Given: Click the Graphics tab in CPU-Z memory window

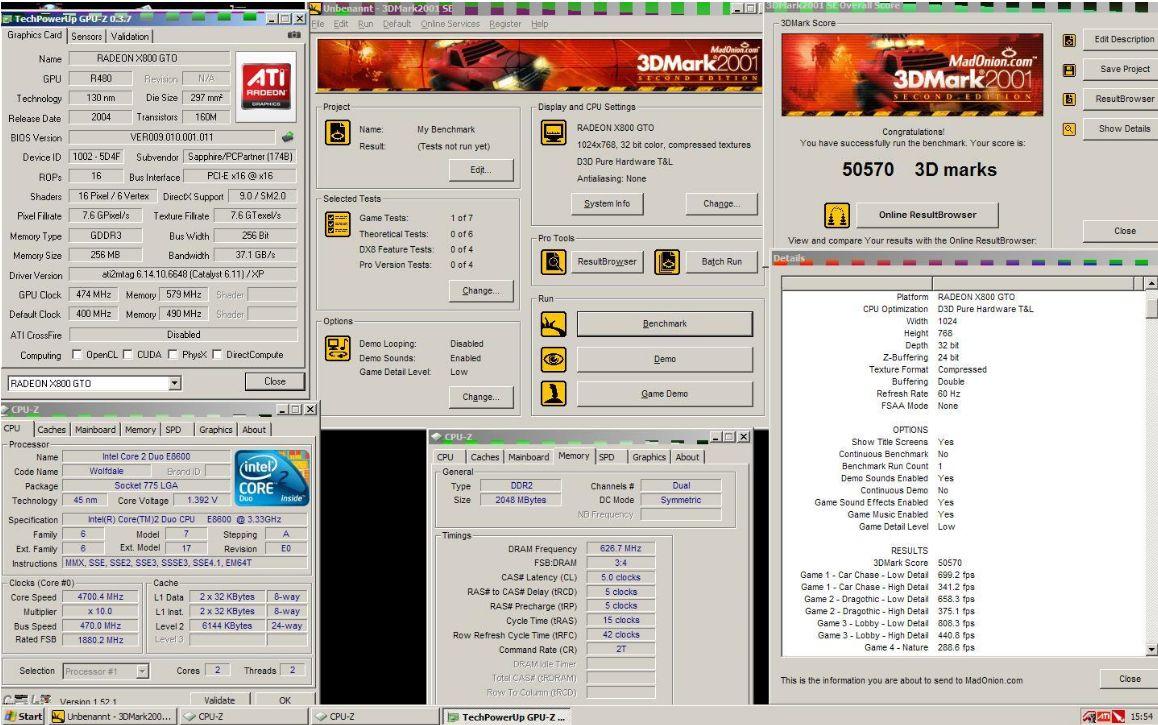Looking at the screenshot, I should tap(648, 457).
